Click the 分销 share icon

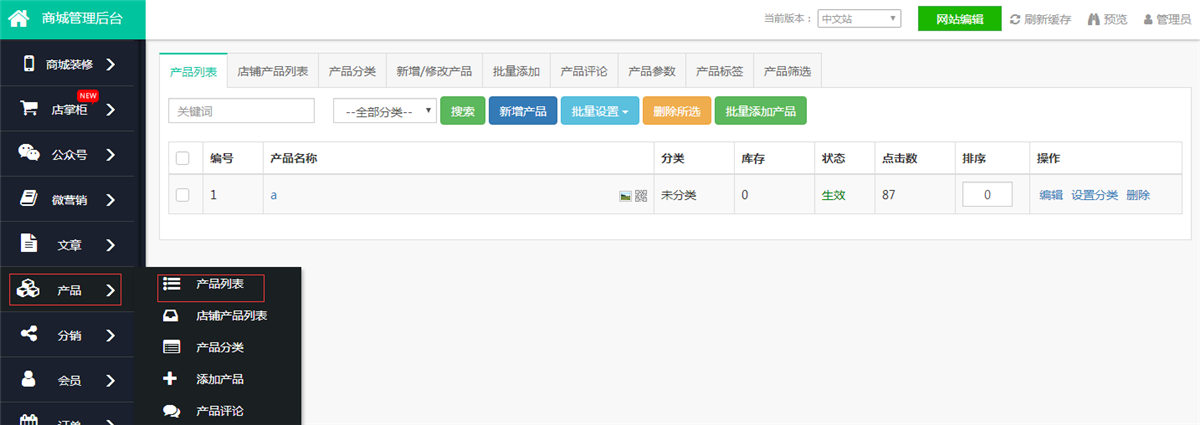tap(29, 334)
